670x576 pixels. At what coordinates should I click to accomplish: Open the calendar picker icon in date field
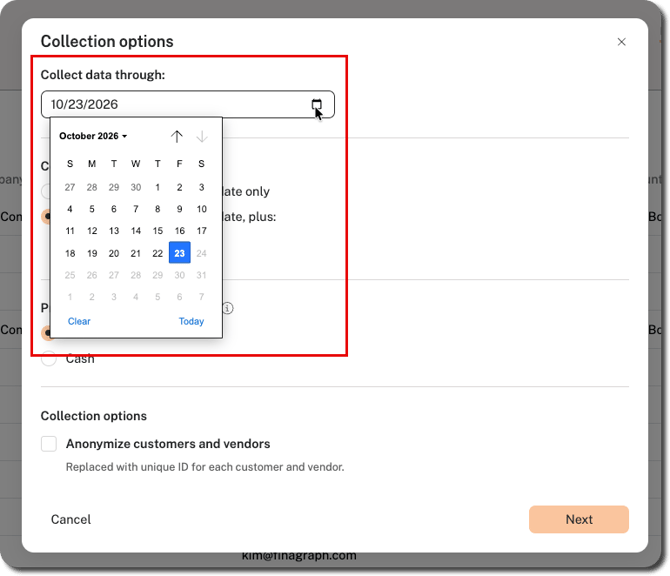(x=316, y=104)
